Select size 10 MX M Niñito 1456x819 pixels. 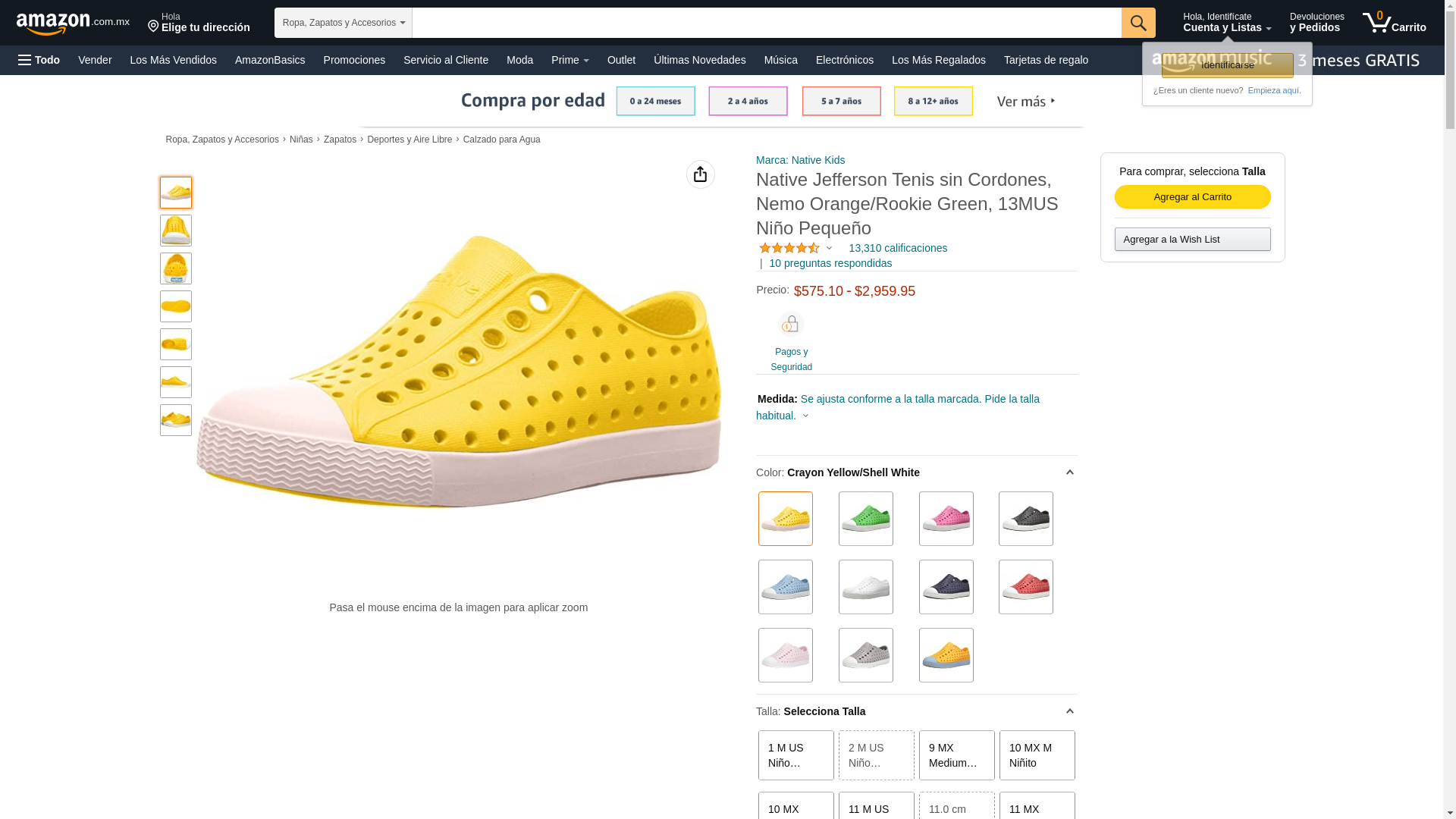tap(1037, 755)
